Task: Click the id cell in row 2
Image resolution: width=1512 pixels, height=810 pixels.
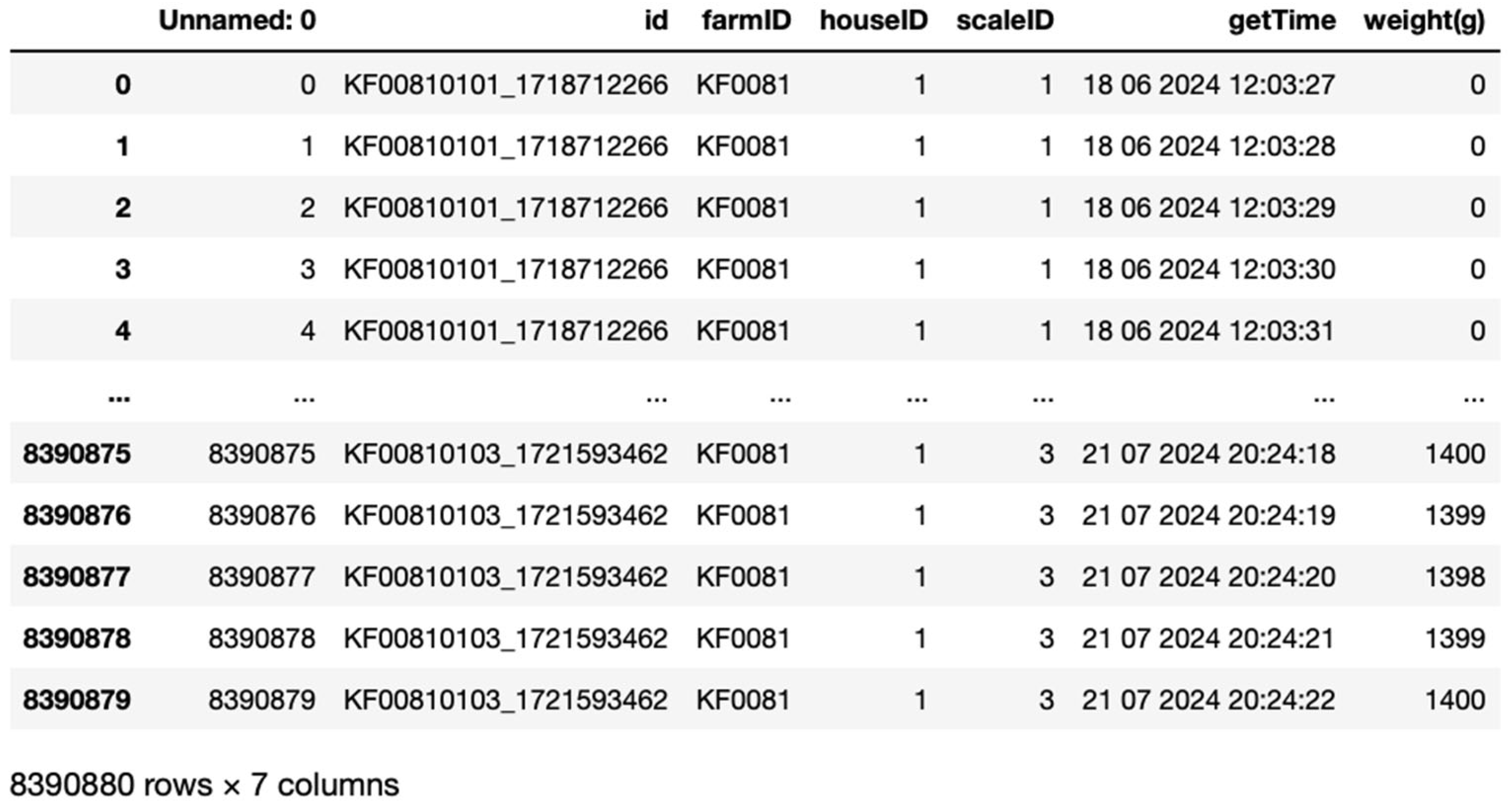Action: (x=505, y=208)
